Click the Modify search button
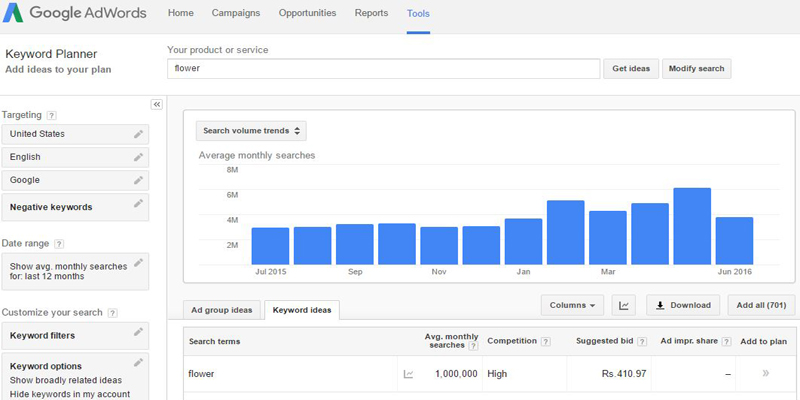Viewport: 800px width, 400px height. click(696, 69)
